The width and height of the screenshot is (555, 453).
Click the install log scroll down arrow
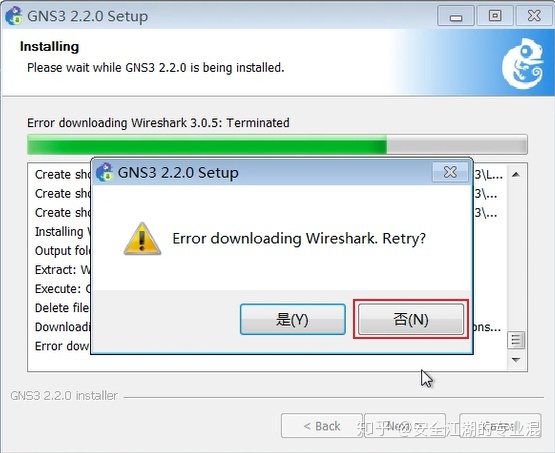[x=516, y=360]
